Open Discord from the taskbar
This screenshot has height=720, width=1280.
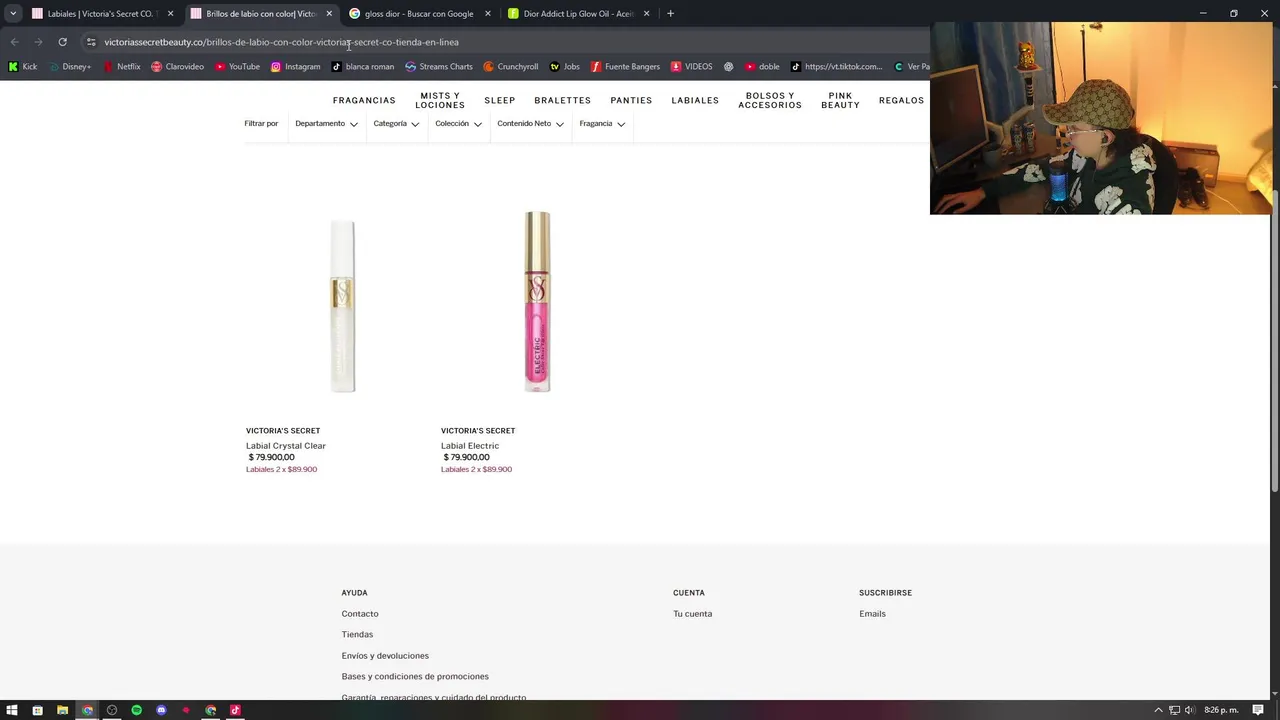(x=161, y=710)
